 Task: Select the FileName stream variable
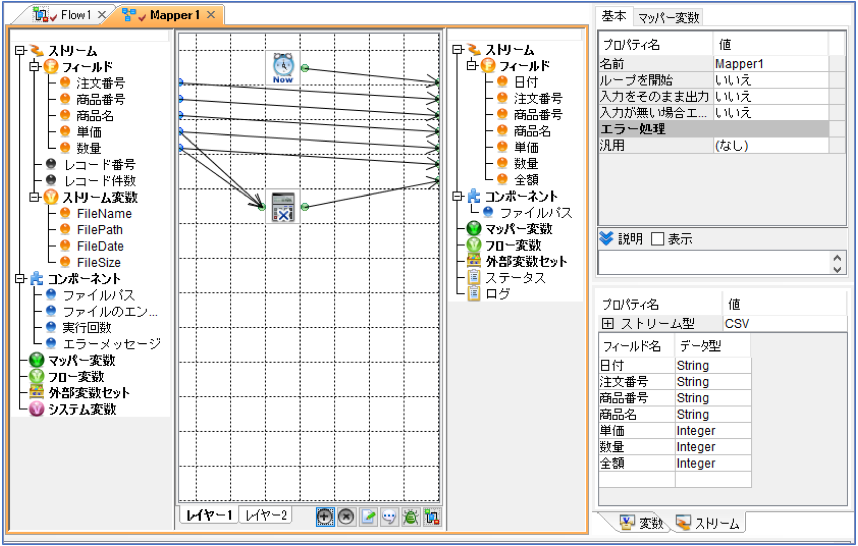(104, 213)
